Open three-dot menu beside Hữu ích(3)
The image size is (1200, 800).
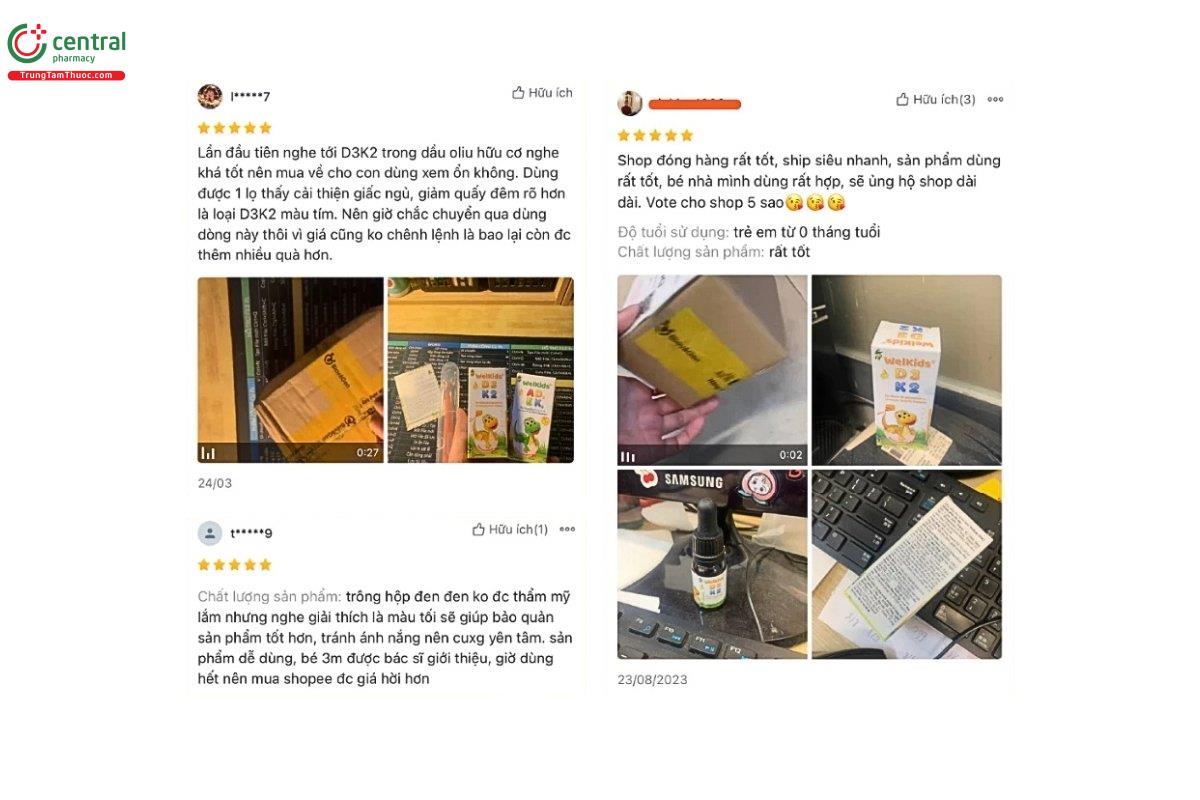pos(995,99)
